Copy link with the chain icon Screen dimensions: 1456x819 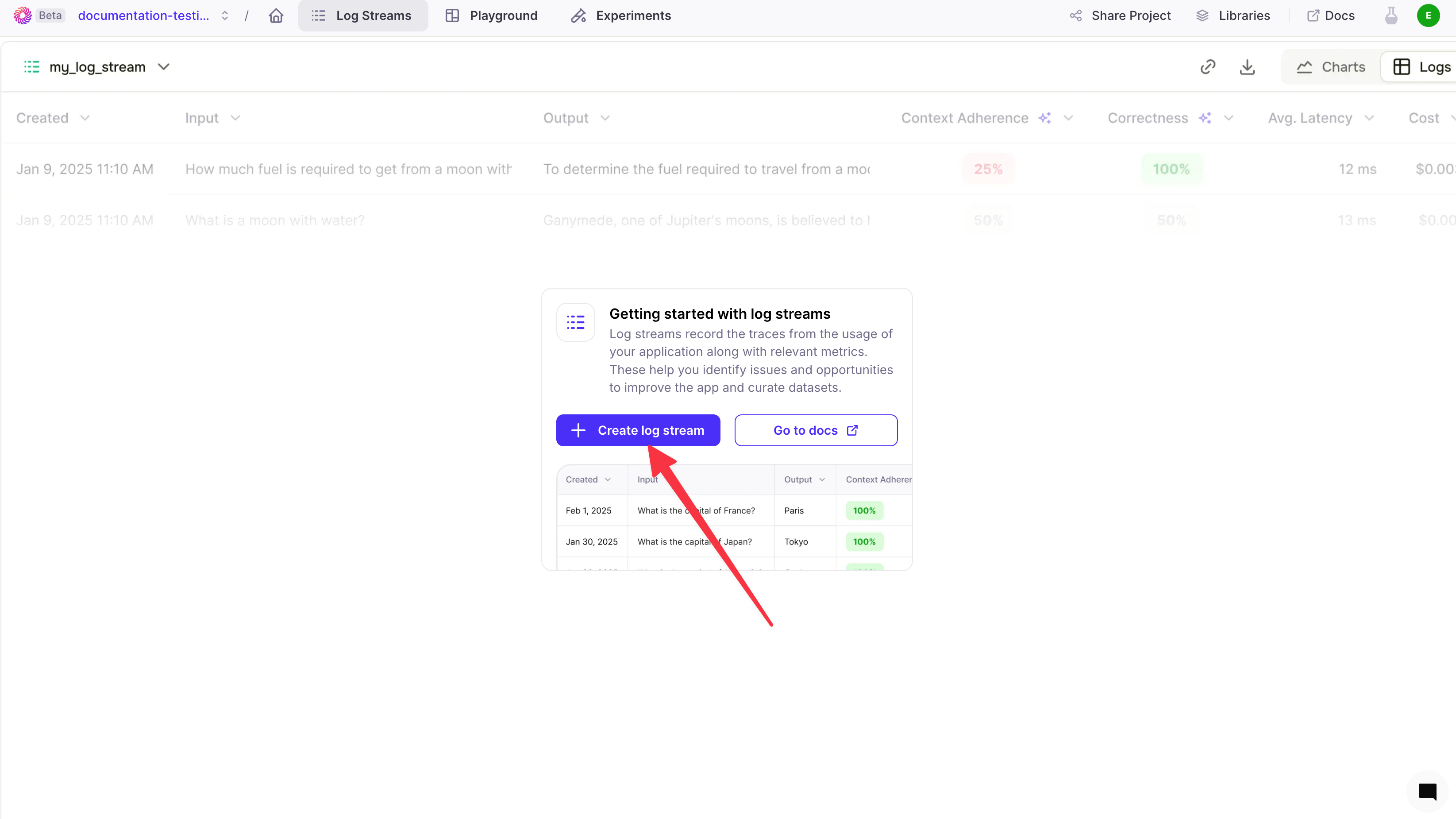point(1208,67)
